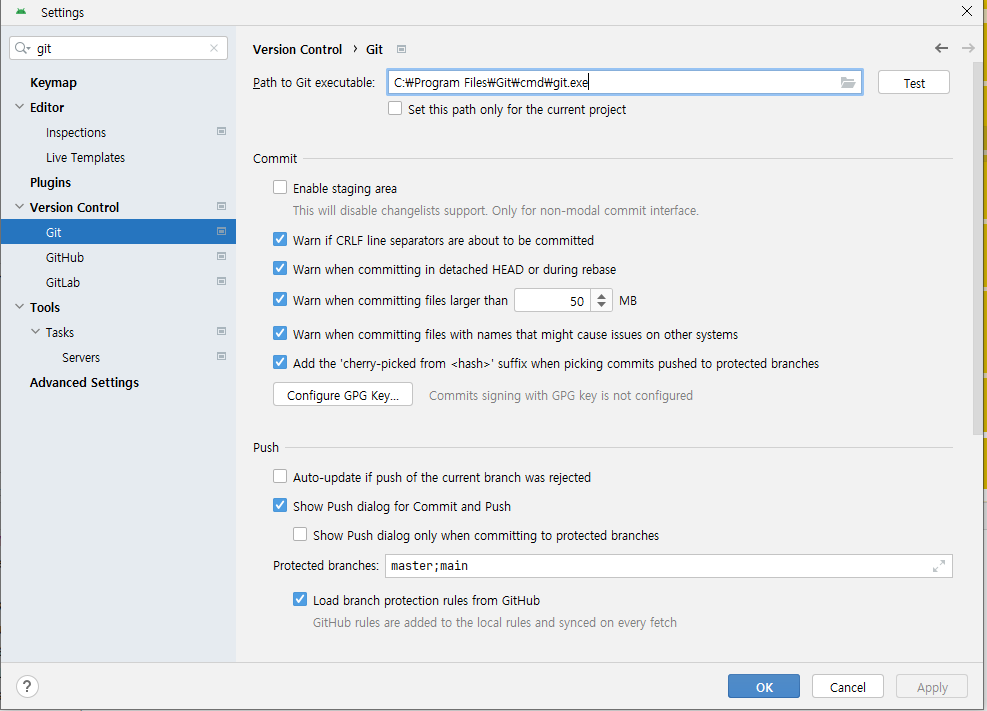The width and height of the screenshot is (987, 711).
Task: Enable Auto-update if push was rejected
Action: [x=280, y=476]
